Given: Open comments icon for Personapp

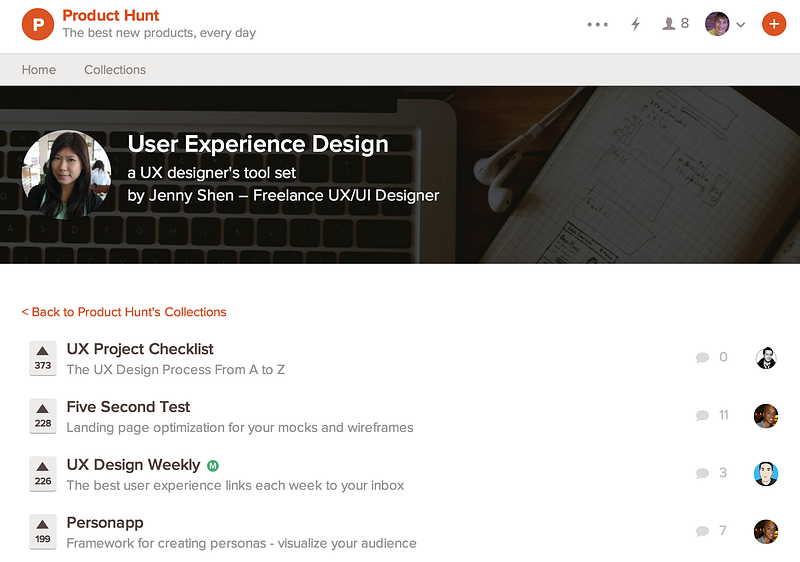Looking at the screenshot, I should 703,531.
